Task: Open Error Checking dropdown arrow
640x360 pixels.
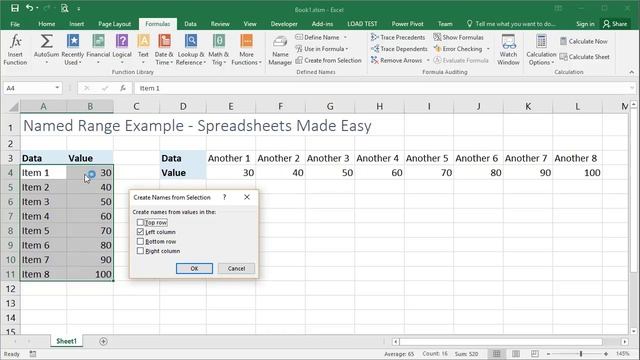Action: [488, 49]
